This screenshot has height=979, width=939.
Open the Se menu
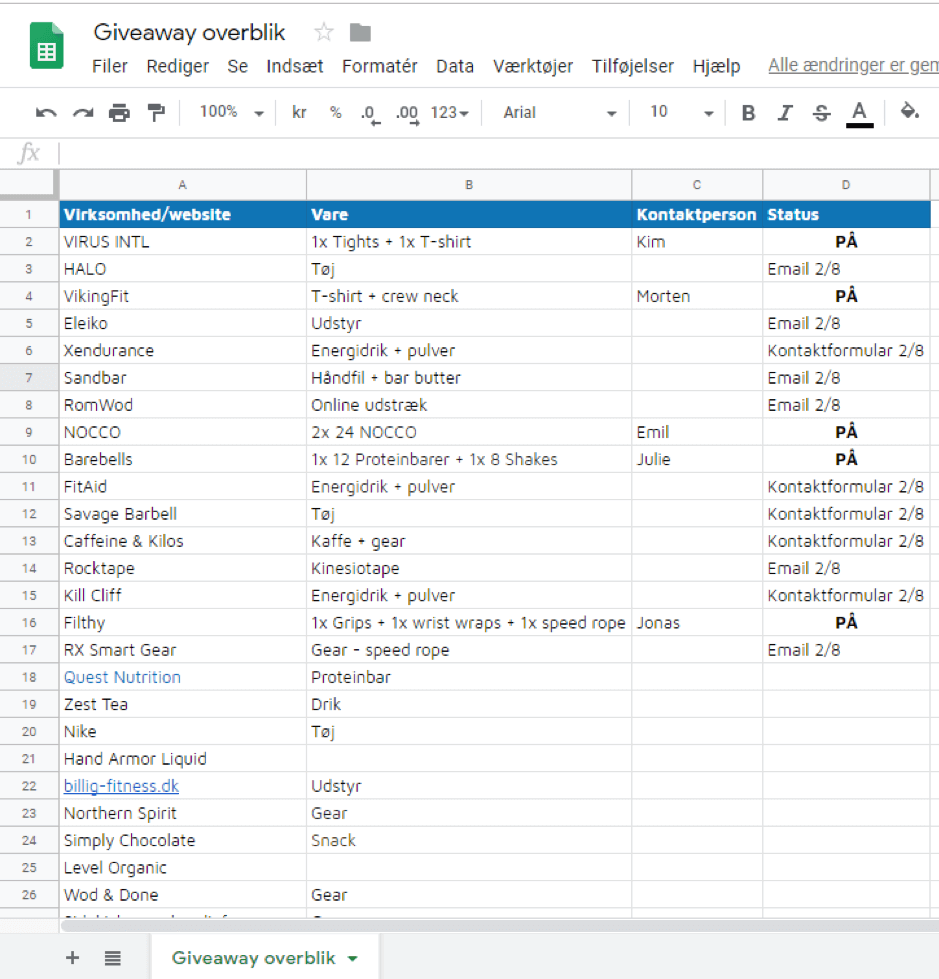(237, 66)
